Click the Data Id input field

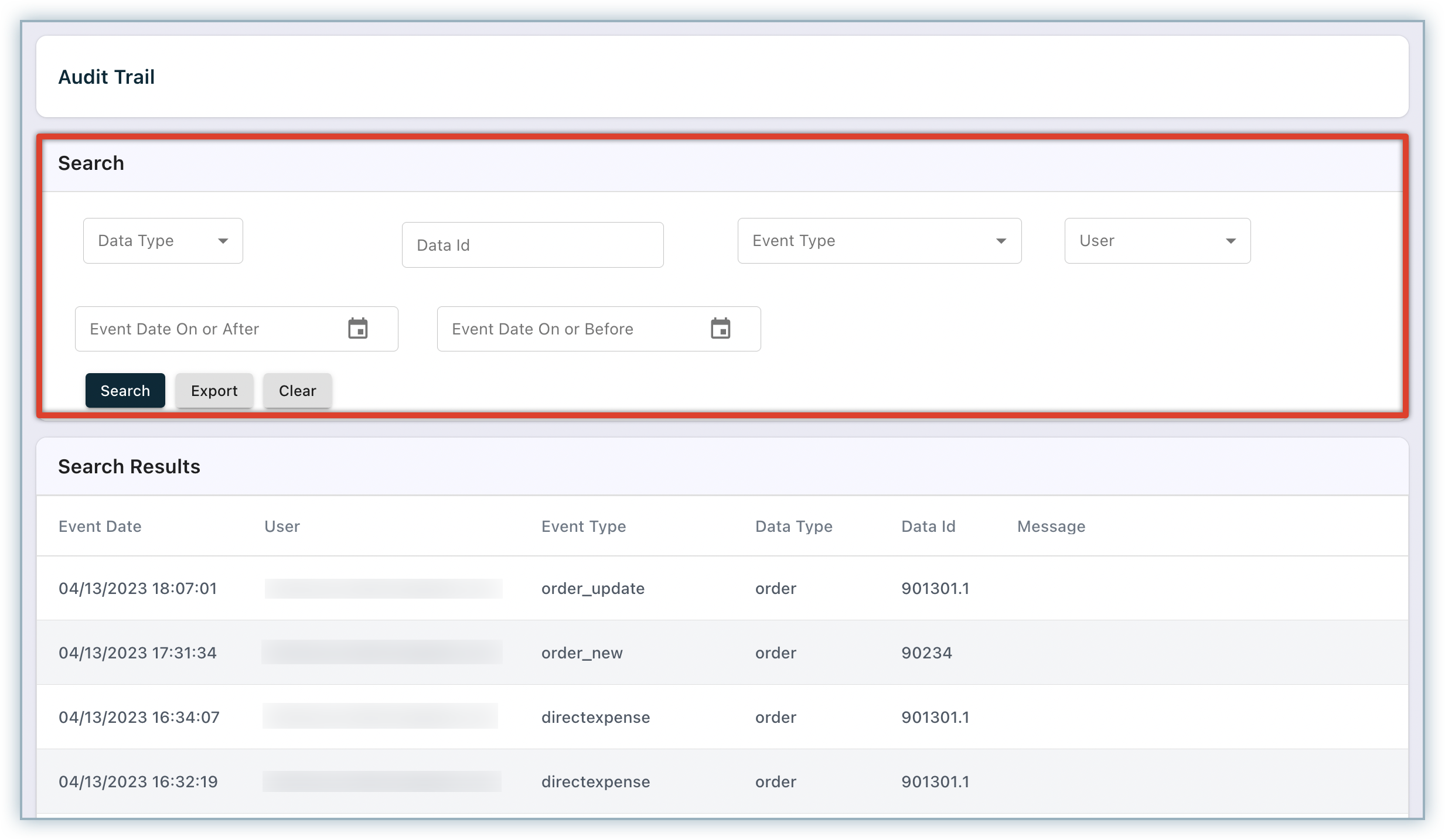click(532, 245)
